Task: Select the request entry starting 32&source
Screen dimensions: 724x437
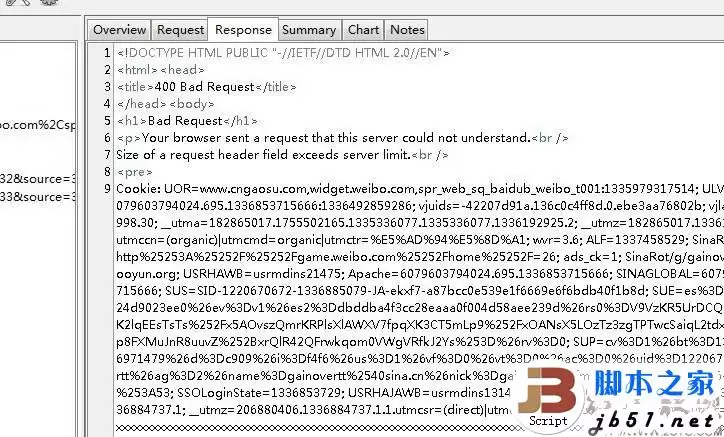Action: 38,179
